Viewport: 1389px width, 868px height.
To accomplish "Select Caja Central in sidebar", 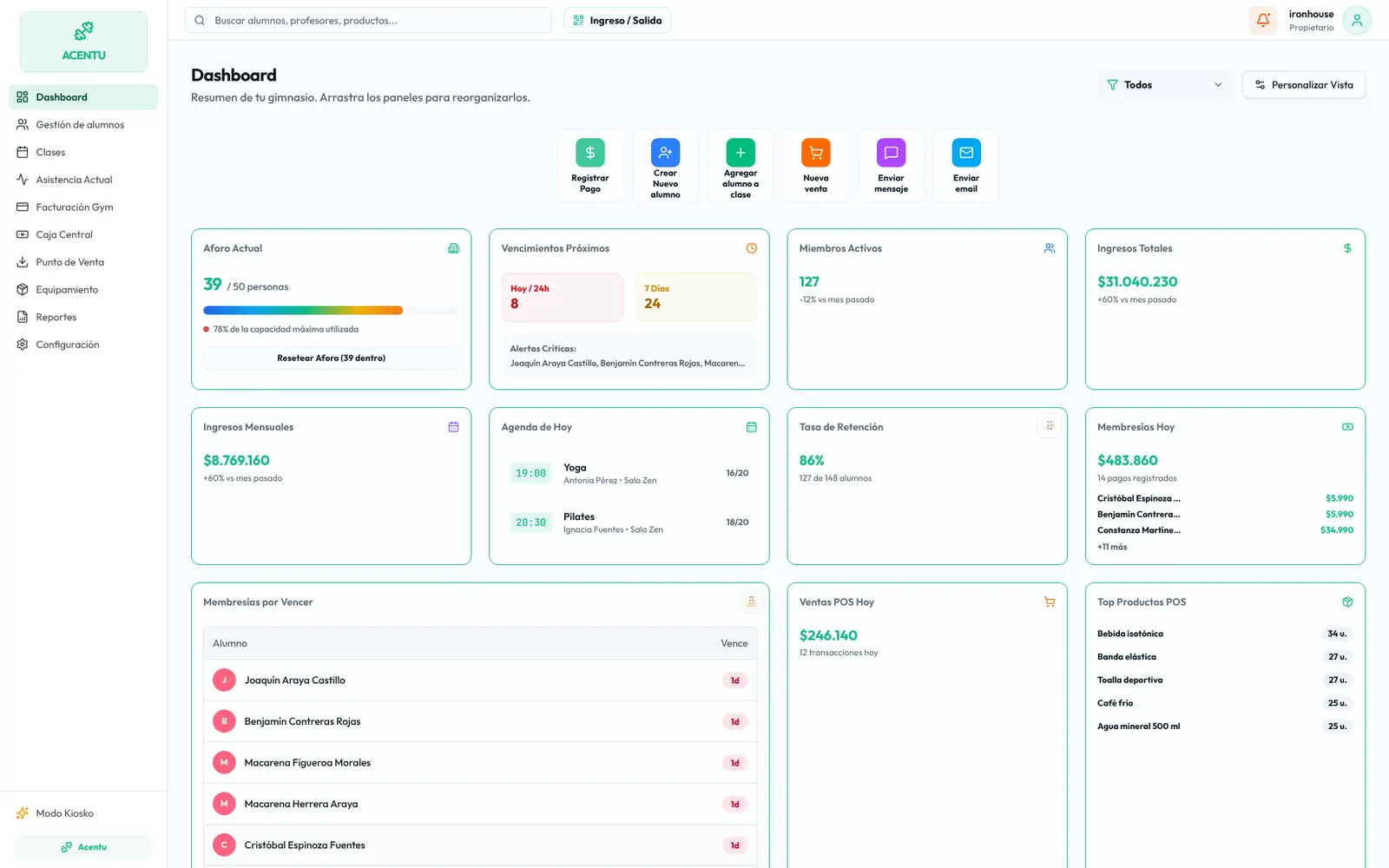I will click(x=83, y=234).
